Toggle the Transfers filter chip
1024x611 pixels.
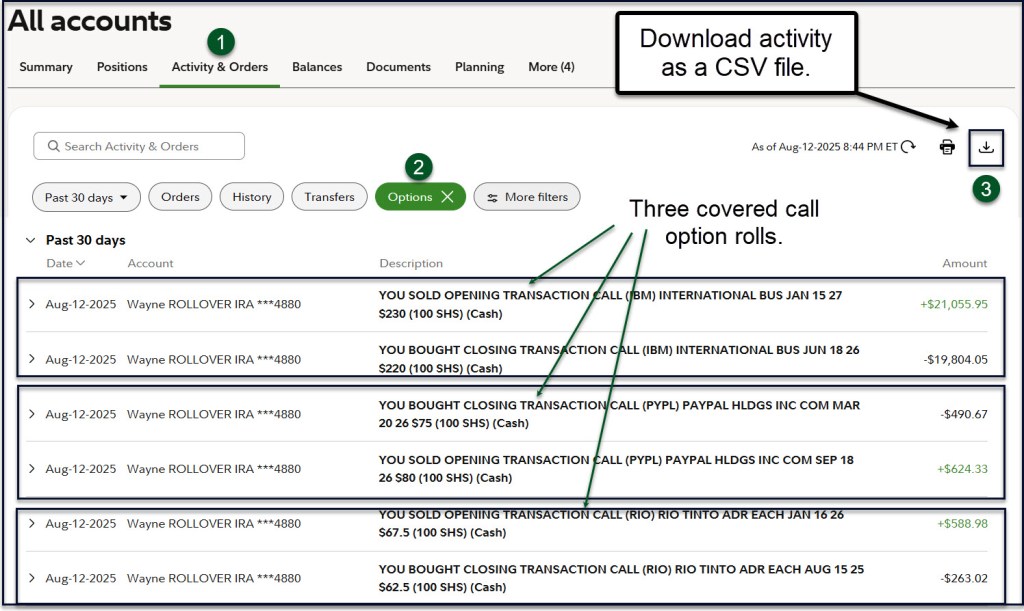pyautogui.click(x=329, y=197)
